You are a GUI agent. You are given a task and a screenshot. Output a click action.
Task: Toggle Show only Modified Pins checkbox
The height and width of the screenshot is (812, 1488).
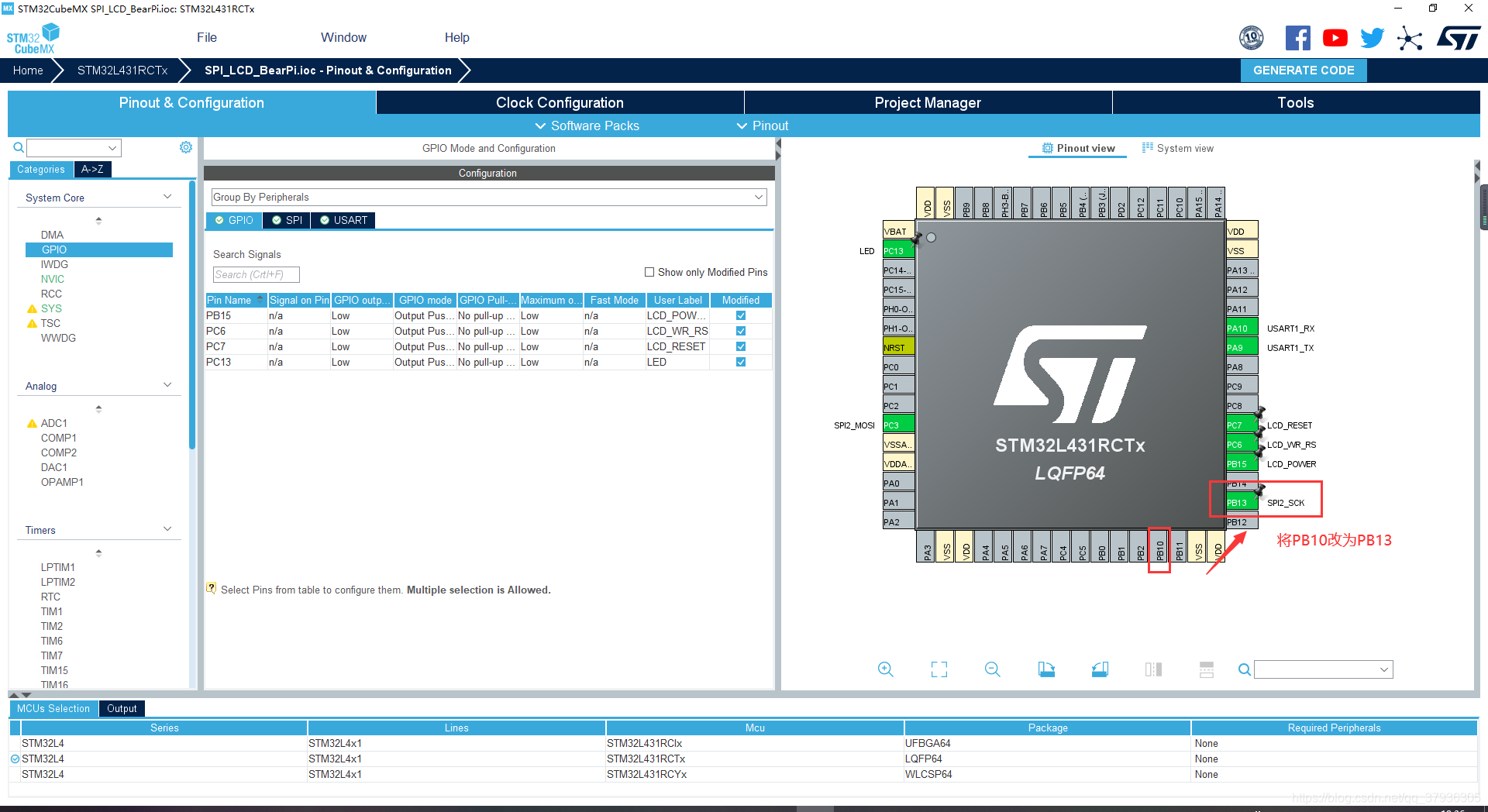point(649,272)
